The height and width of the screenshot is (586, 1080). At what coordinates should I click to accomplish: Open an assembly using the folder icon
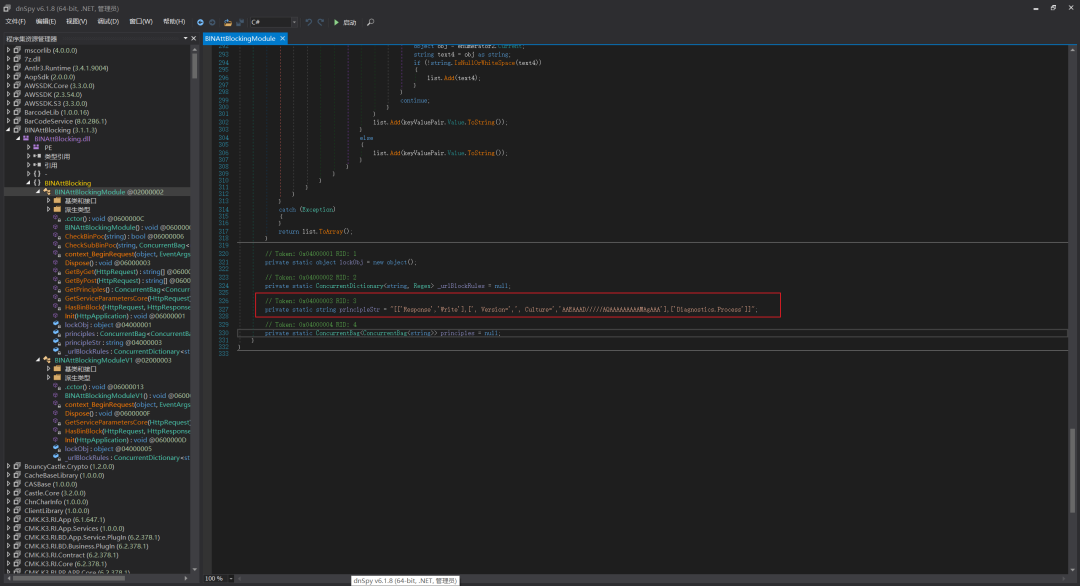click(x=227, y=22)
